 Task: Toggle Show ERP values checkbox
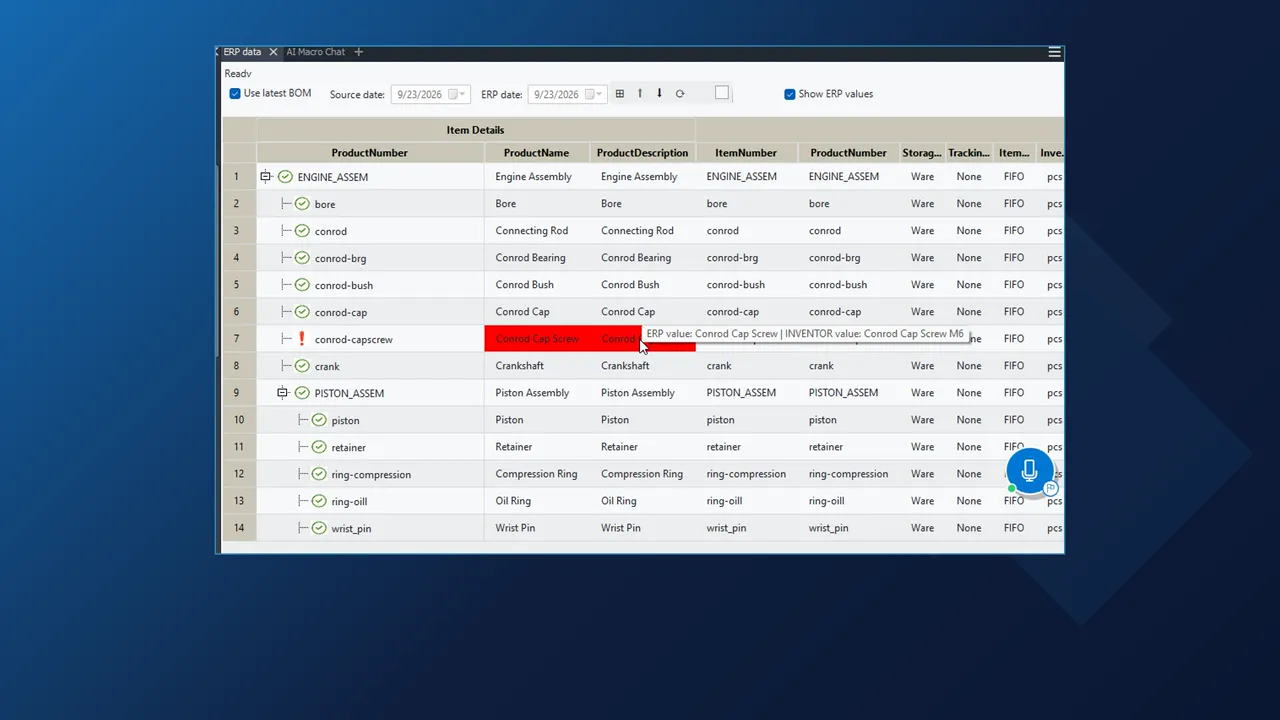click(790, 94)
